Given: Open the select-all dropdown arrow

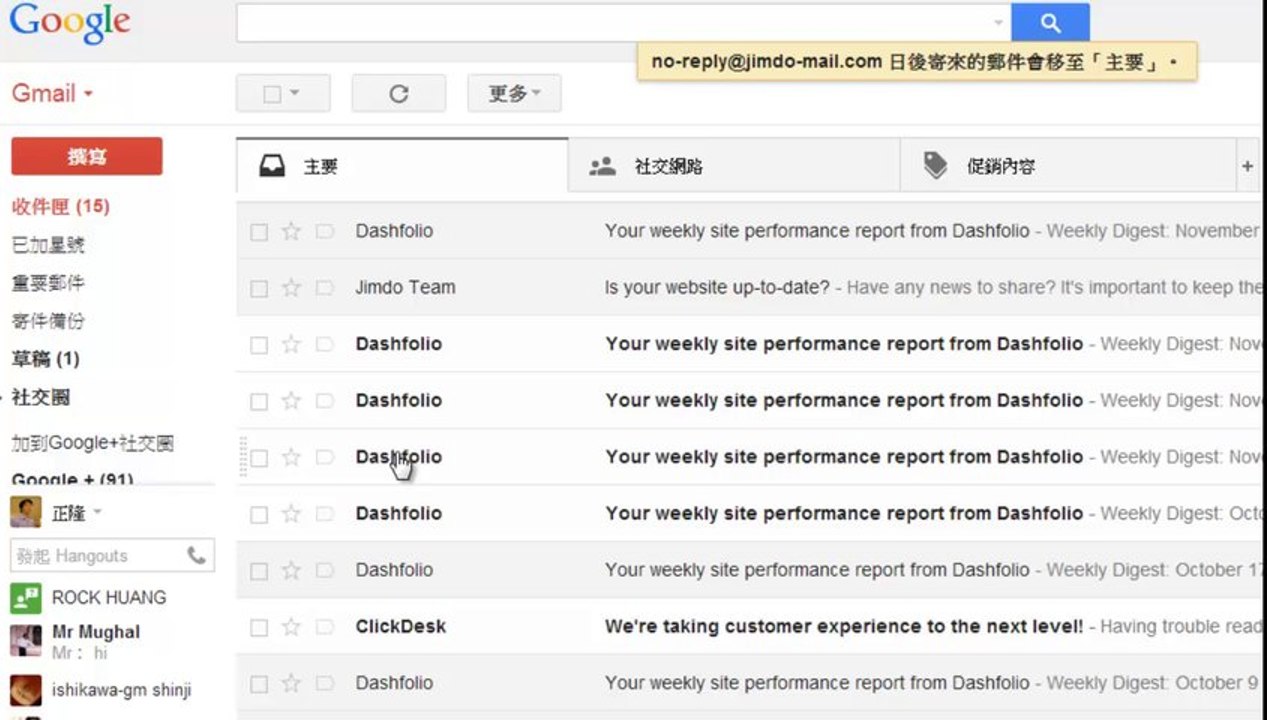Looking at the screenshot, I should click(x=295, y=93).
